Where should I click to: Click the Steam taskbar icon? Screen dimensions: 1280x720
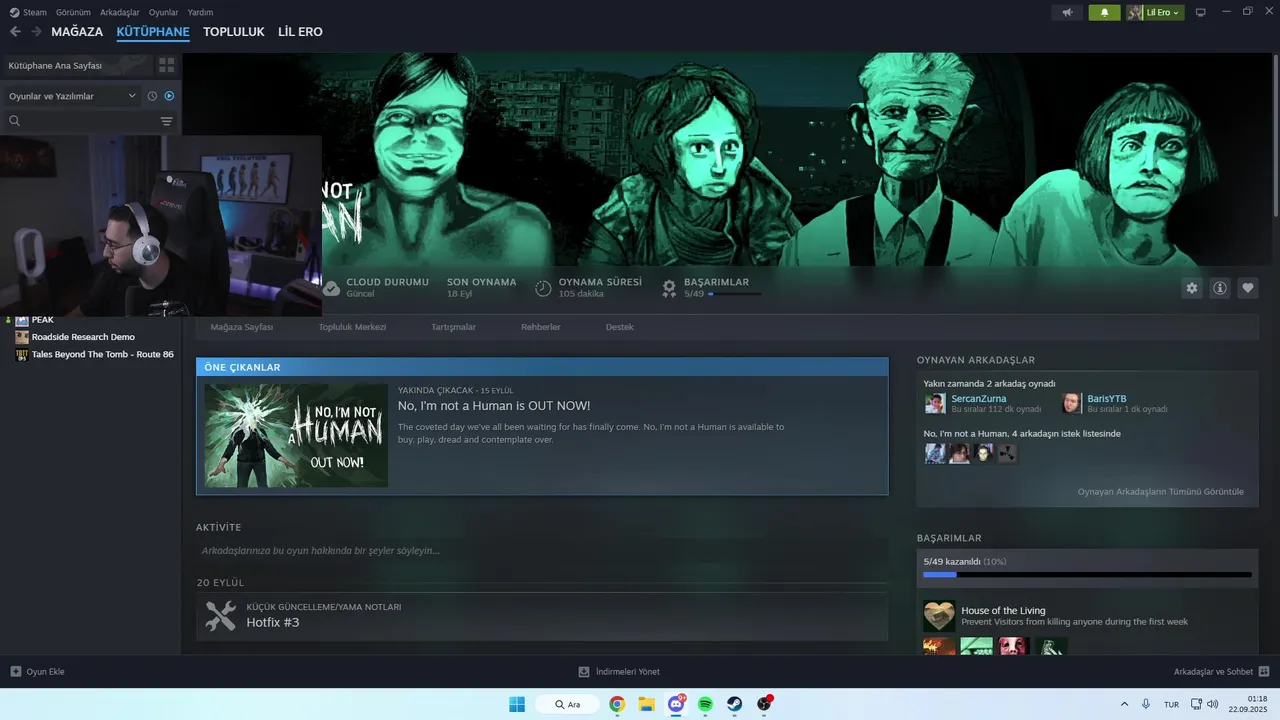[734, 704]
